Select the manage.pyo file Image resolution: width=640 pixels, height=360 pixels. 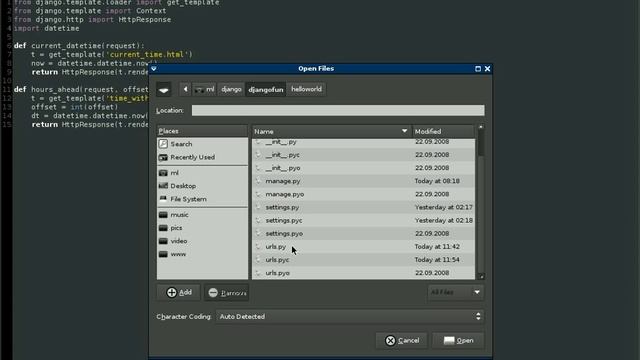(x=363, y=194)
